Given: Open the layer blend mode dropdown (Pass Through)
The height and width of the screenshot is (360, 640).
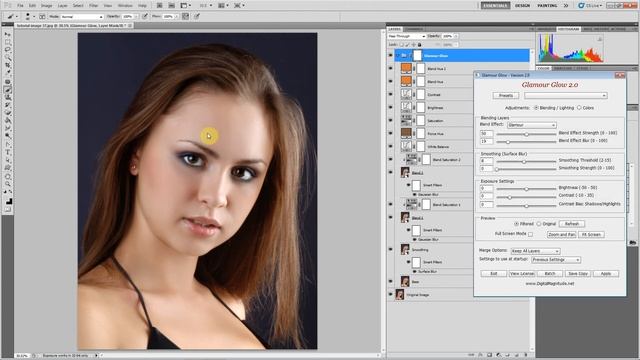Looking at the screenshot, I should [x=407, y=36].
